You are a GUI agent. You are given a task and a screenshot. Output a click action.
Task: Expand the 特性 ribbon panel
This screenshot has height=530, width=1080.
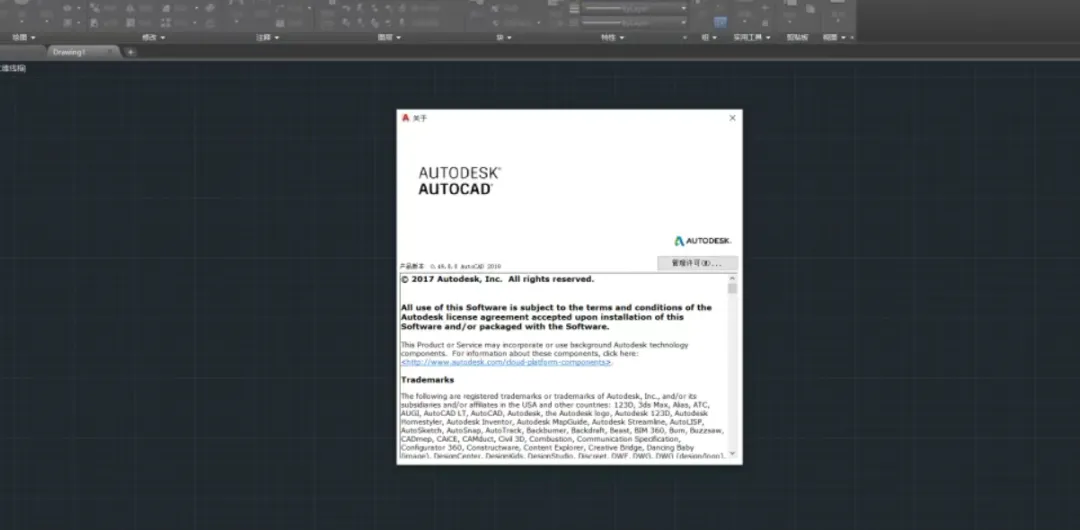tap(612, 37)
